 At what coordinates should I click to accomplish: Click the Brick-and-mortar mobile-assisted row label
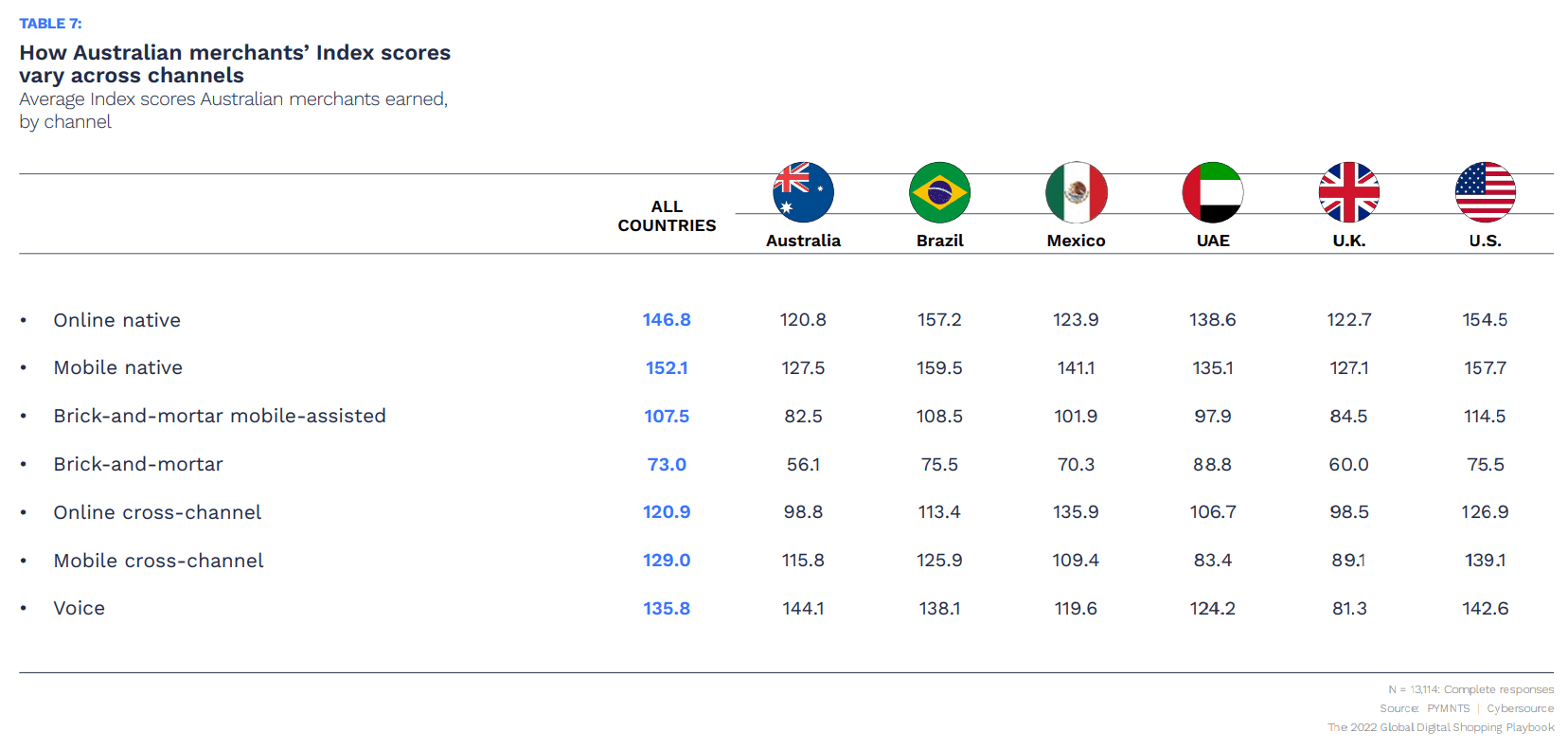220,416
